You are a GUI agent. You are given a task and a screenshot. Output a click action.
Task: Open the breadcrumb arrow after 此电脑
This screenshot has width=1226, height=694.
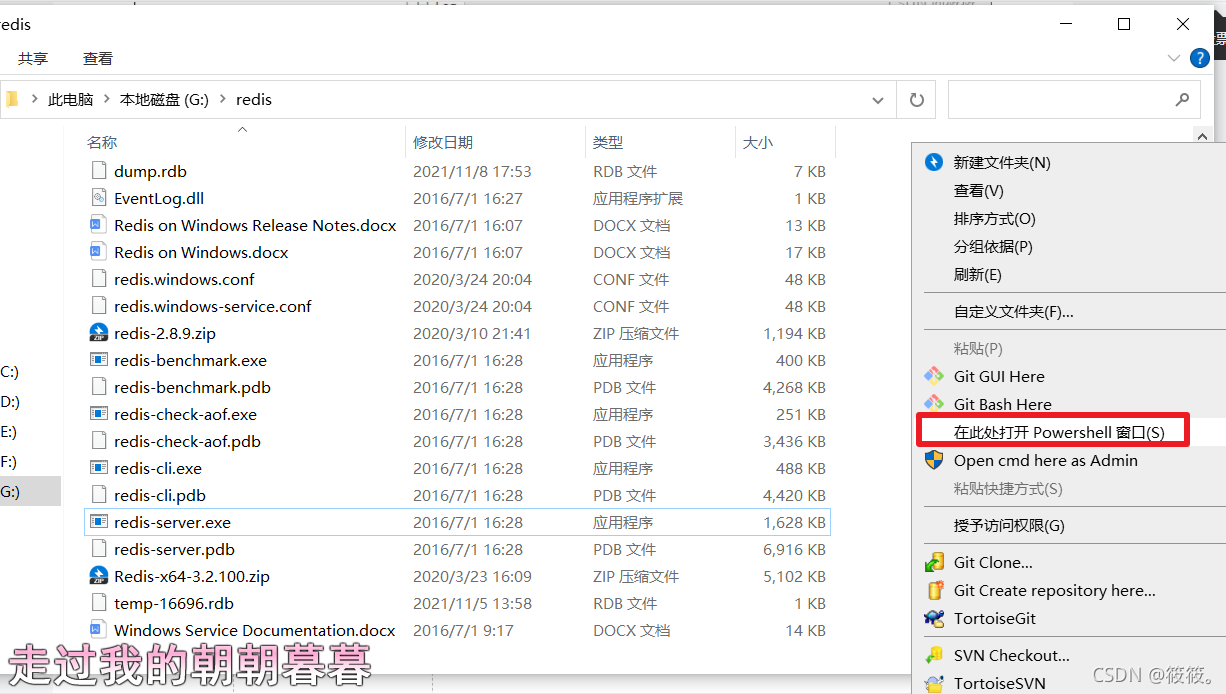click(106, 100)
